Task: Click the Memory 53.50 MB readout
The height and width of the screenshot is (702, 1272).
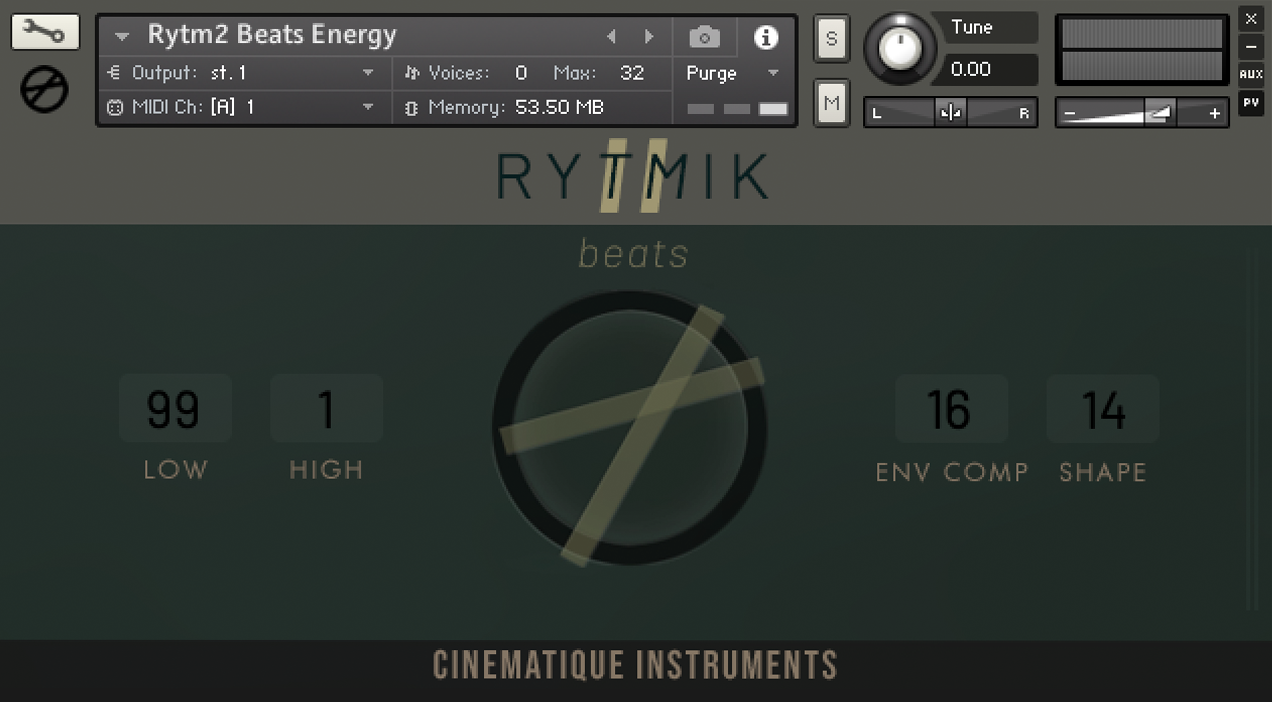Action: (x=505, y=107)
